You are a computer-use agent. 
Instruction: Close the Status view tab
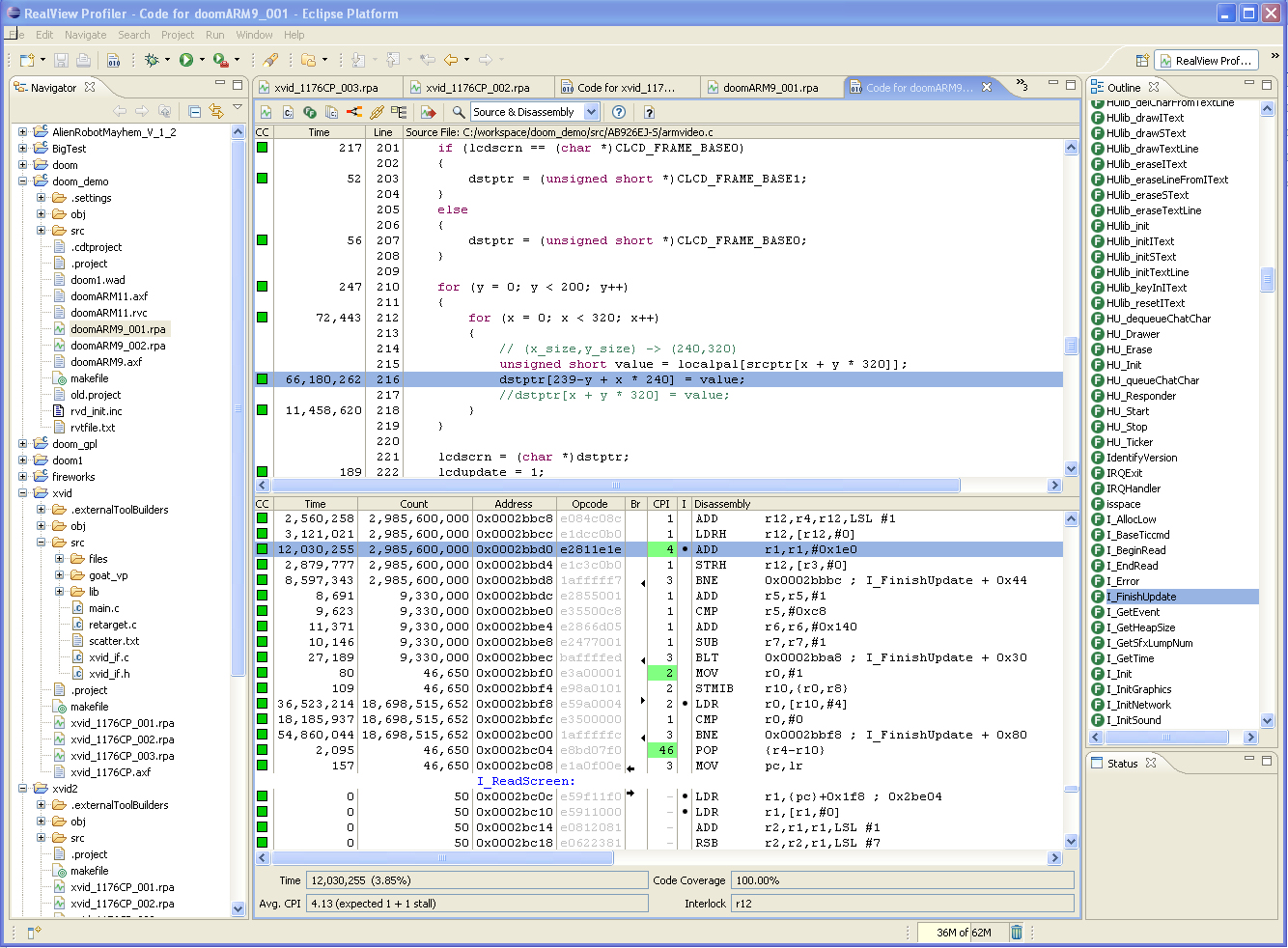1151,763
